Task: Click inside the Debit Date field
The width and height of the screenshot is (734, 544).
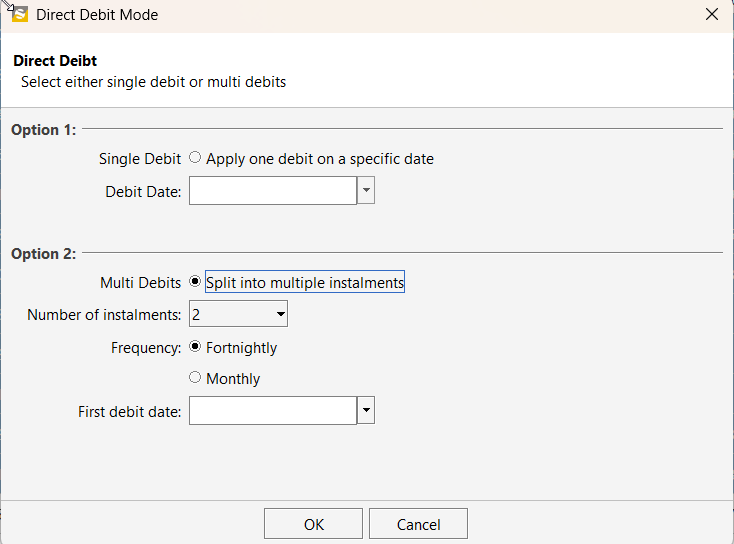Action: 272,191
